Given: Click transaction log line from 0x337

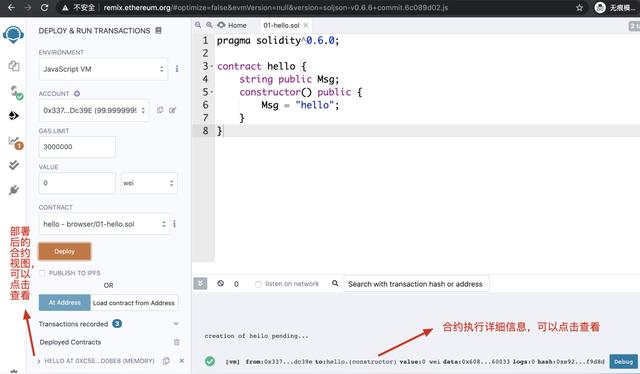Looking at the screenshot, I should 415,362.
